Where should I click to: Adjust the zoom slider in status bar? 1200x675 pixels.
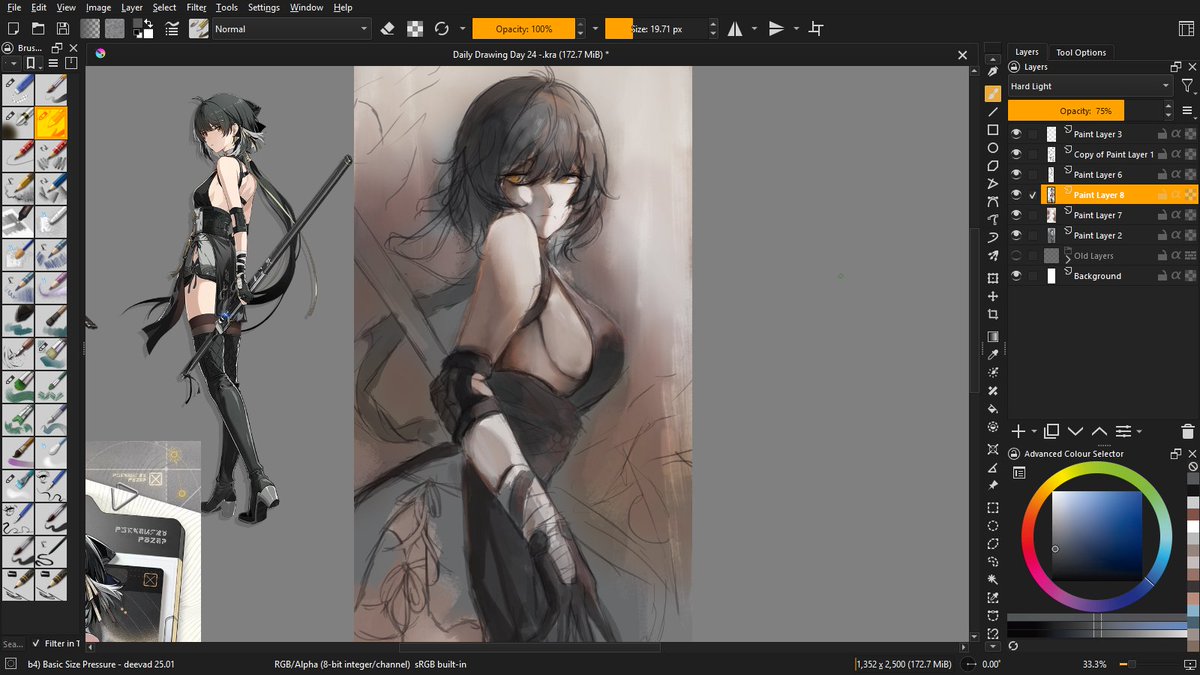pos(1150,664)
